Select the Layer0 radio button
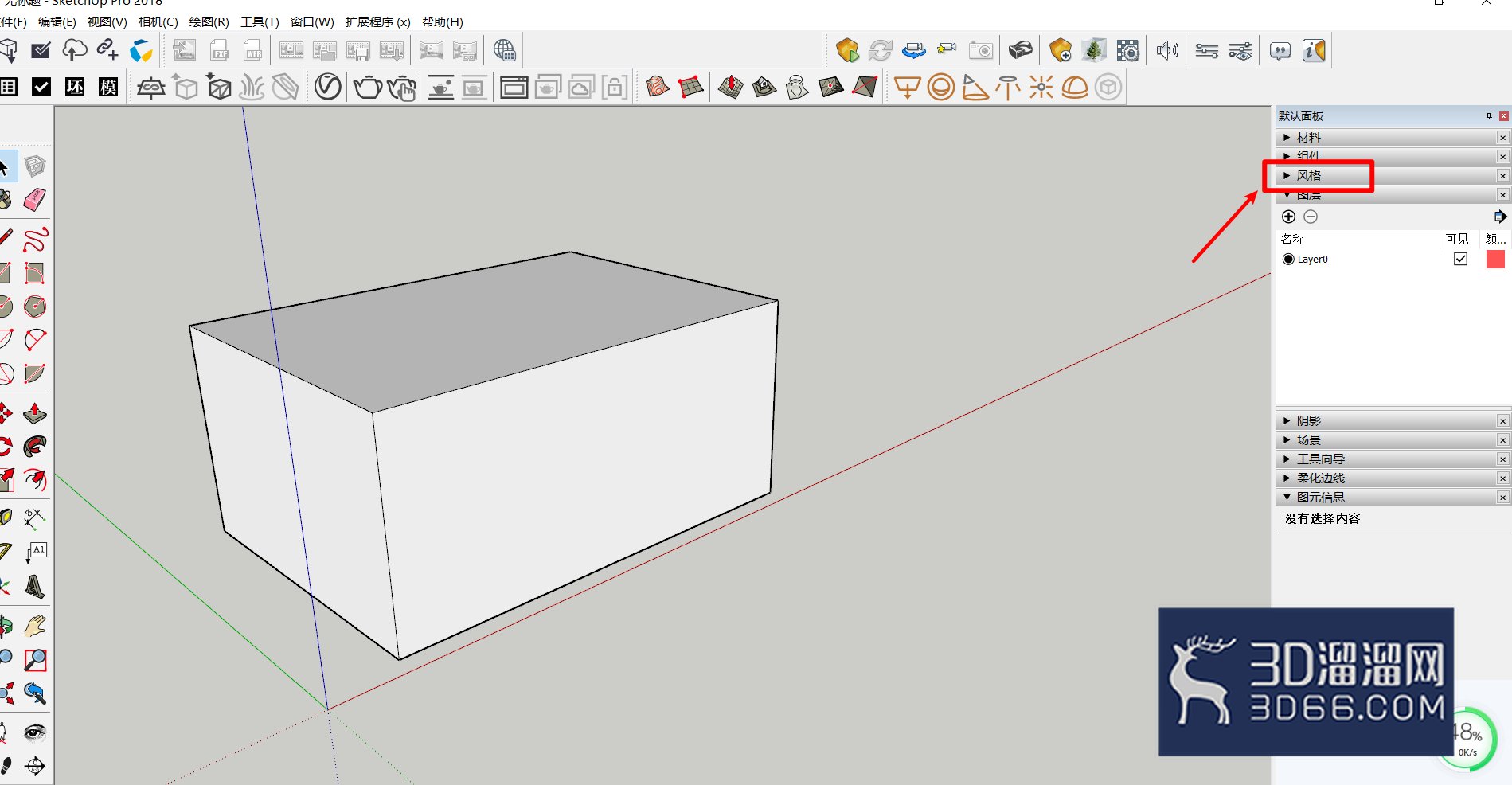 tap(1288, 259)
